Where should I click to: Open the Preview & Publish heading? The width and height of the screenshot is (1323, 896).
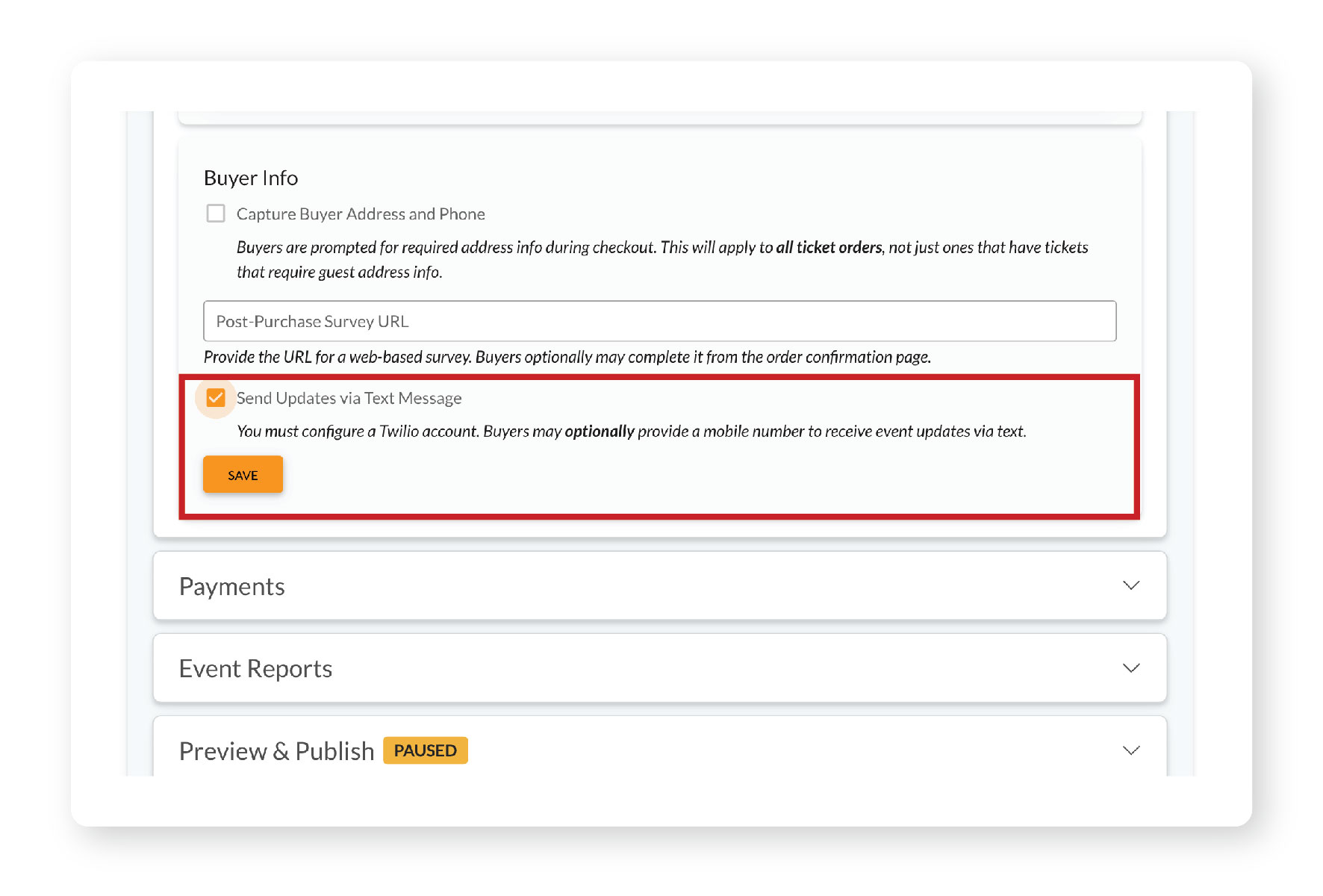coord(277,751)
